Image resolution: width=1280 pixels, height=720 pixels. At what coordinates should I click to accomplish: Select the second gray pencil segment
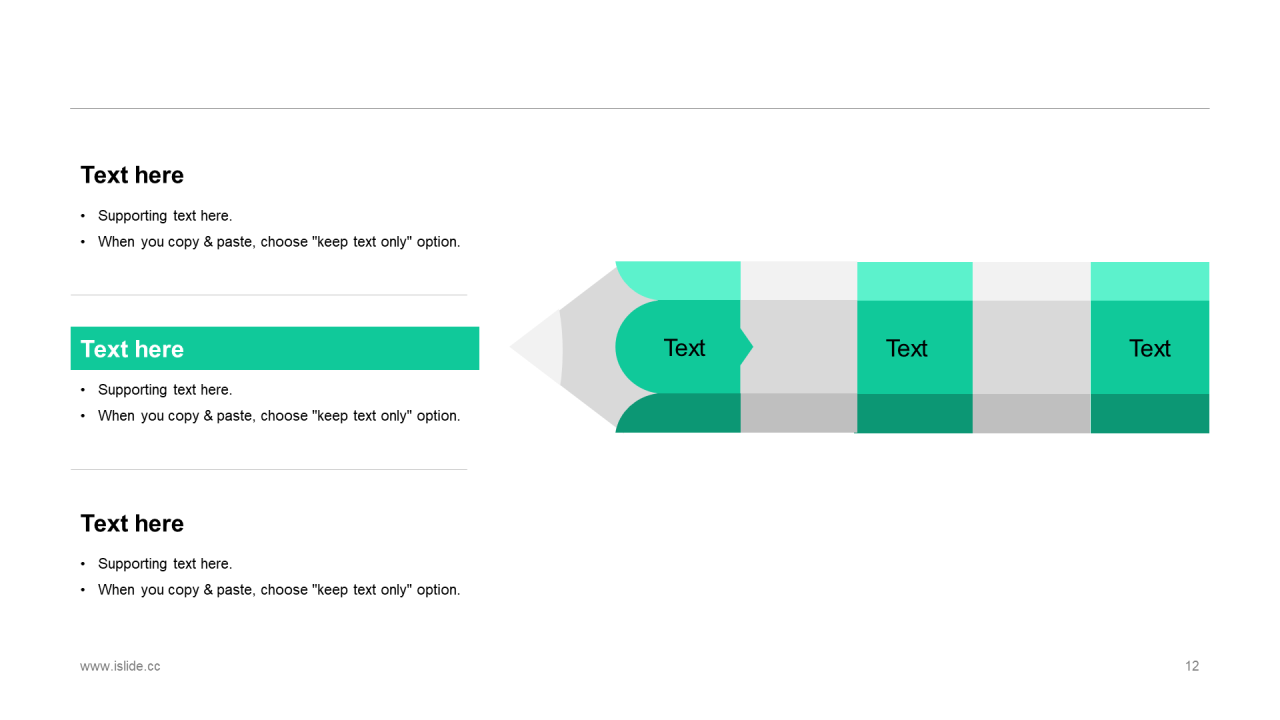(x=1031, y=347)
